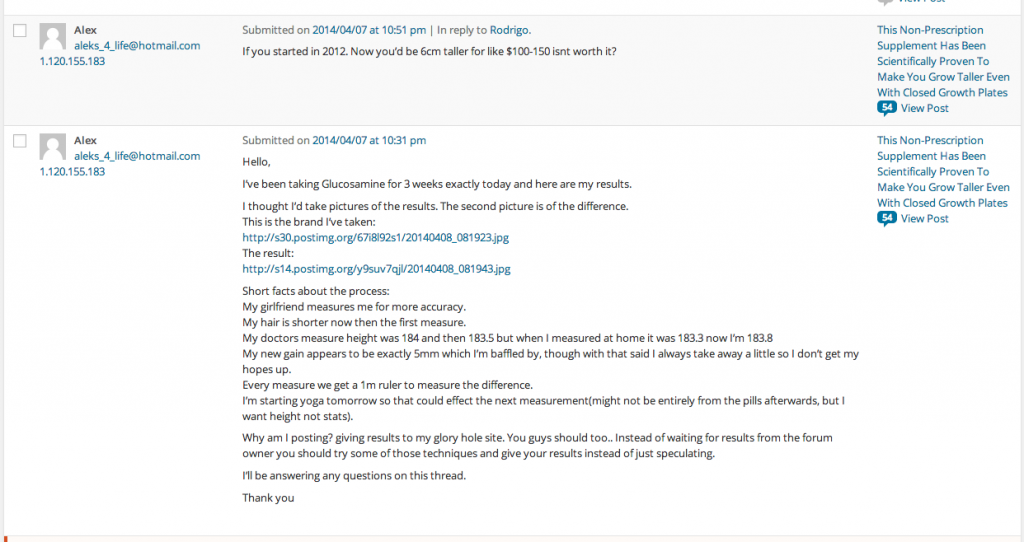The height and width of the screenshot is (542, 1024).
Task: Open the Non-Prescription Supplement post title, first row
Action: click(943, 61)
